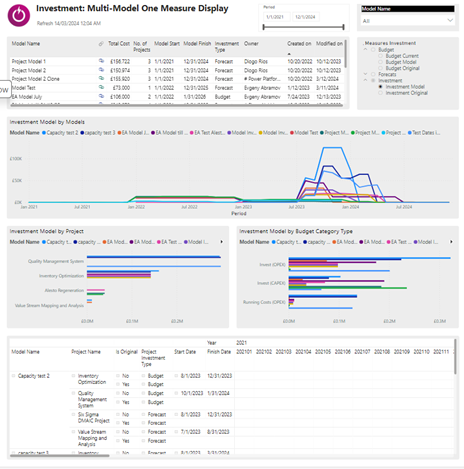Click owner Diogo Rios in Project Model 1 row
Viewport: 464px width, 469px height.
point(256,61)
